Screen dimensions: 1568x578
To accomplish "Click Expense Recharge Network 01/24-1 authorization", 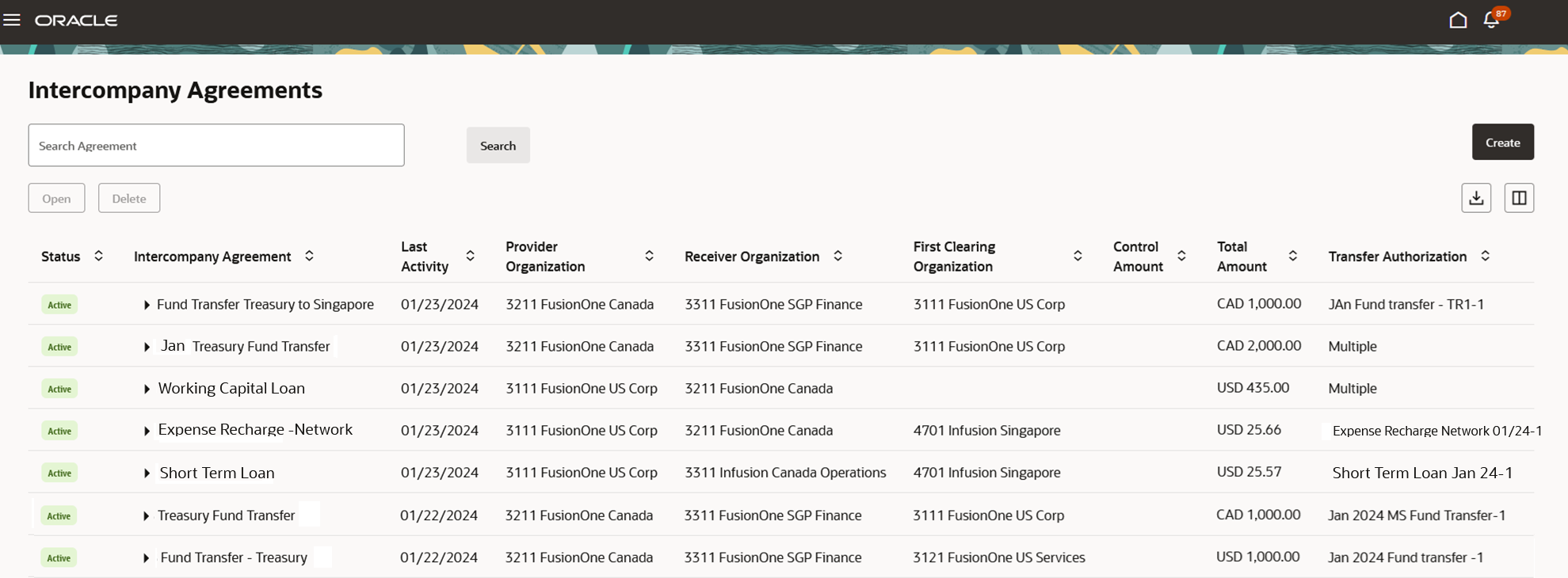I will (x=1437, y=431).
